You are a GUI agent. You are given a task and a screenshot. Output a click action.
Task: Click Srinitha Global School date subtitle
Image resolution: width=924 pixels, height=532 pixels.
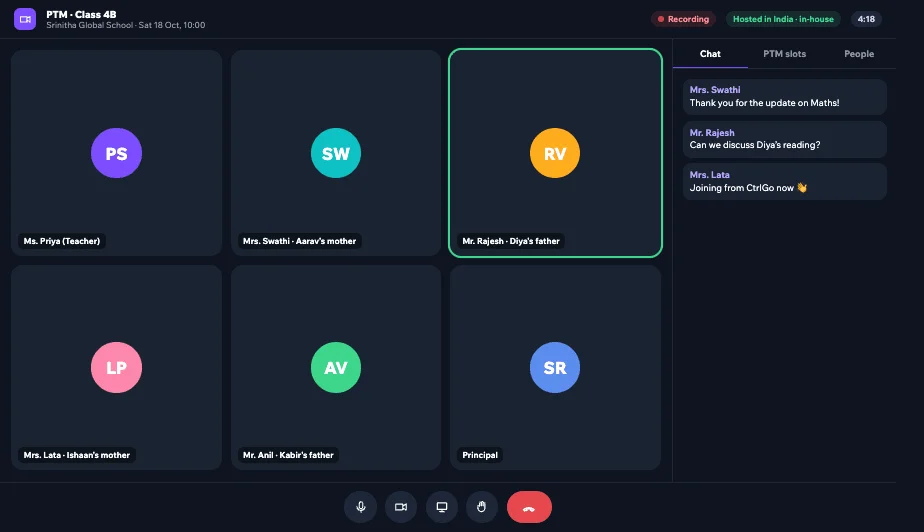(x=126, y=25)
